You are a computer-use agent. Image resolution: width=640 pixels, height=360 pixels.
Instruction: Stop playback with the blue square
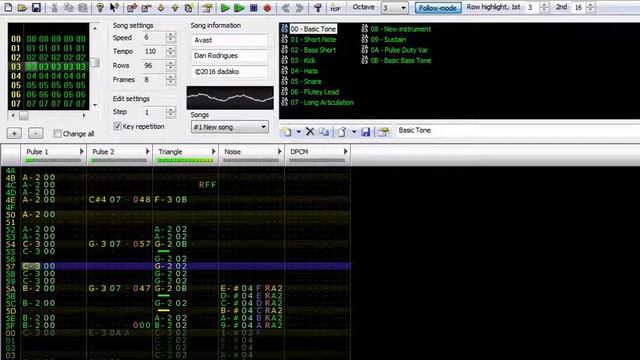(x=253, y=7)
